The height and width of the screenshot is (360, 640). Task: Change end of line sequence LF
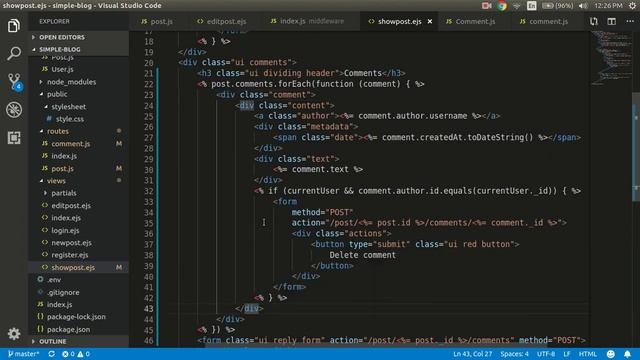567,354
